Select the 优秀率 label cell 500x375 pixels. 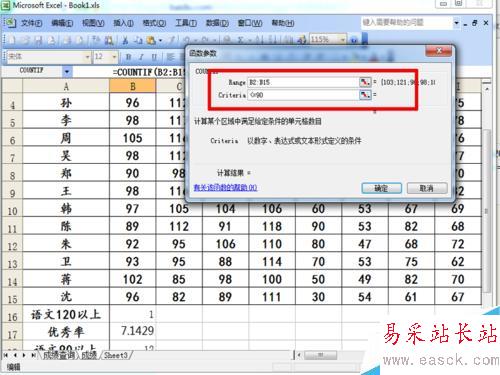(x=66, y=332)
